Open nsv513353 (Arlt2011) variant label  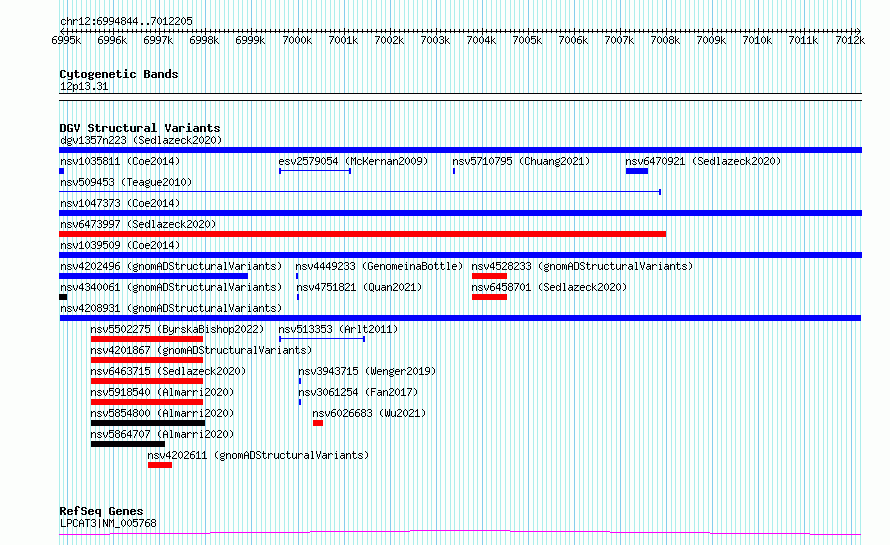(x=338, y=329)
